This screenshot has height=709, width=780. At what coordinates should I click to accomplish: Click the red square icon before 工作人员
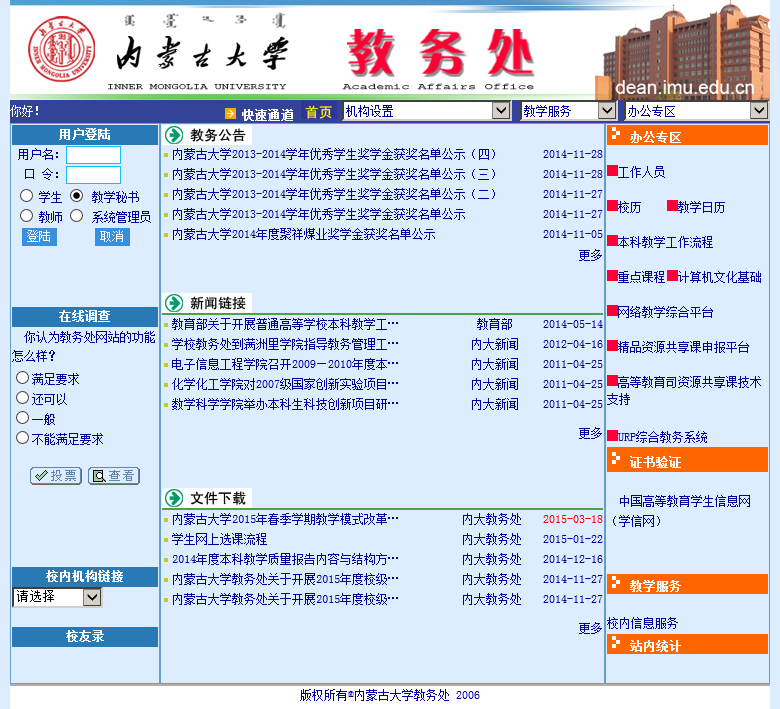pyautogui.click(x=612, y=171)
